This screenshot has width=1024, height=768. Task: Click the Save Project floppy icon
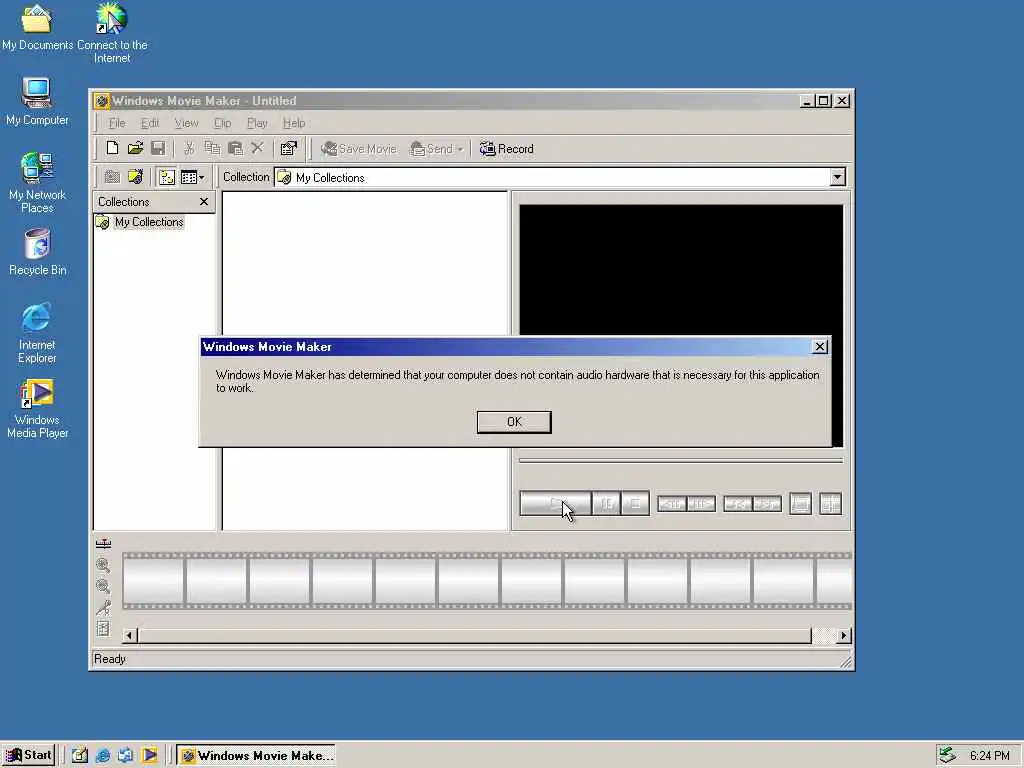pyautogui.click(x=157, y=148)
